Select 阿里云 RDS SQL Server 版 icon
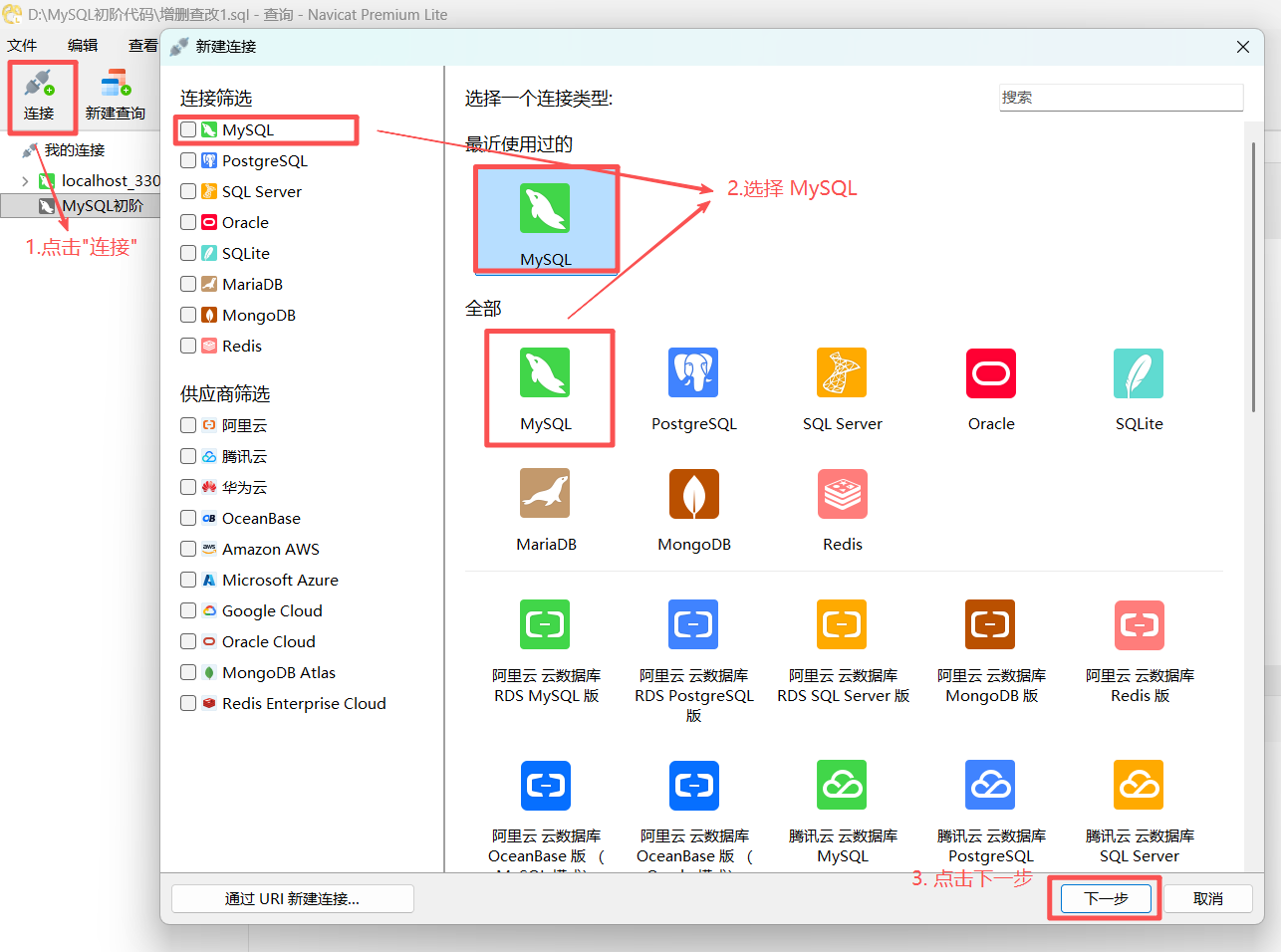1281x952 pixels. 842,624
